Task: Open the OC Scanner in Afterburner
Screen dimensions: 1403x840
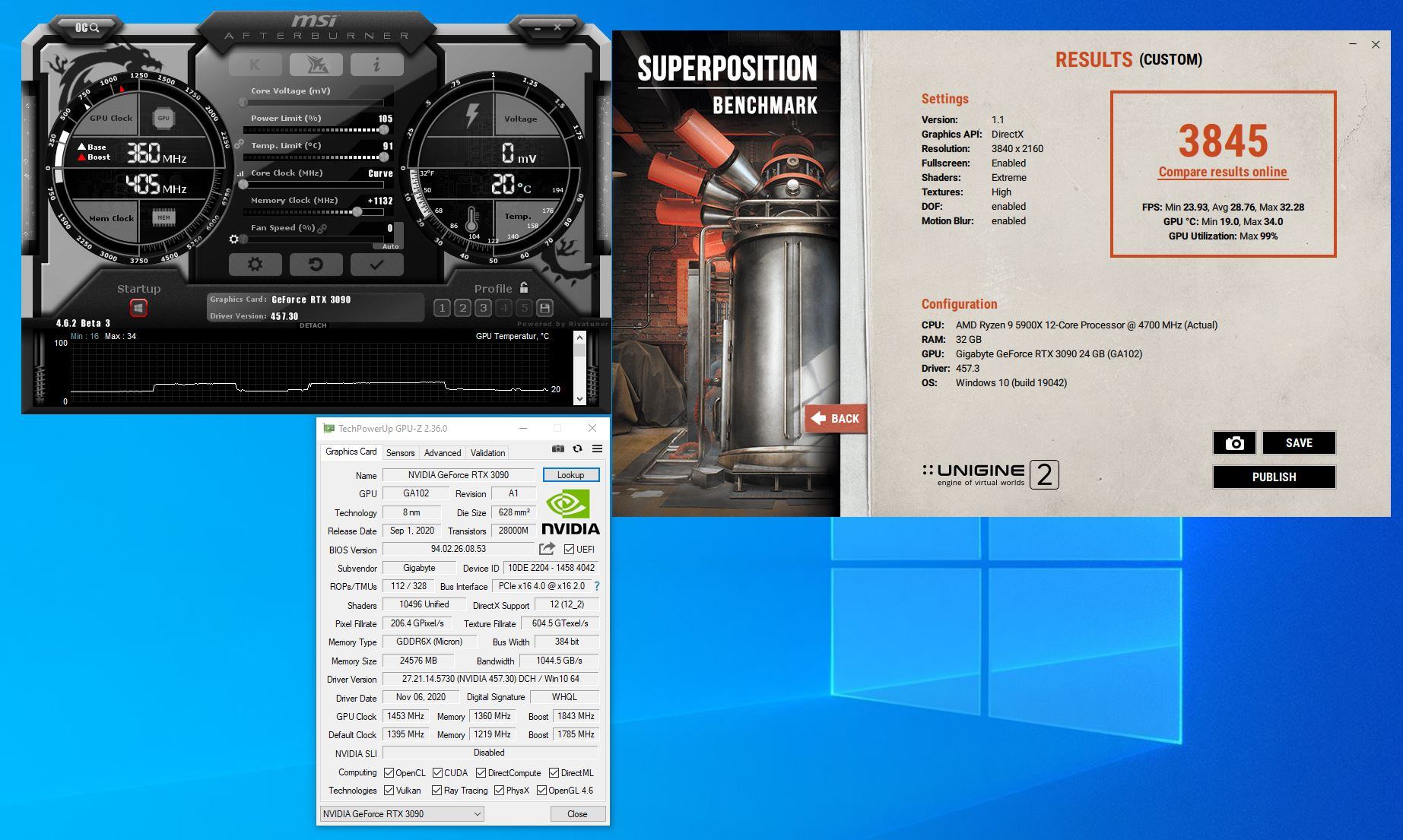Action: point(87,27)
